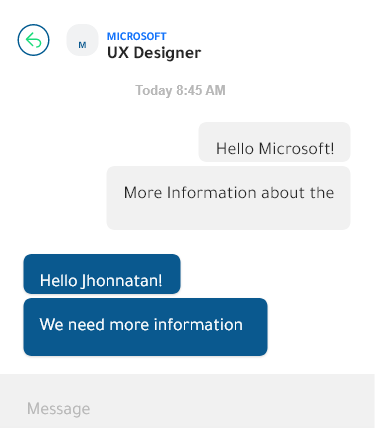Image resolution: width=375 pixels, height=429 pixels.
Task: Tap the Today 8:45 AM timestamp
Action: click(180, 90)
